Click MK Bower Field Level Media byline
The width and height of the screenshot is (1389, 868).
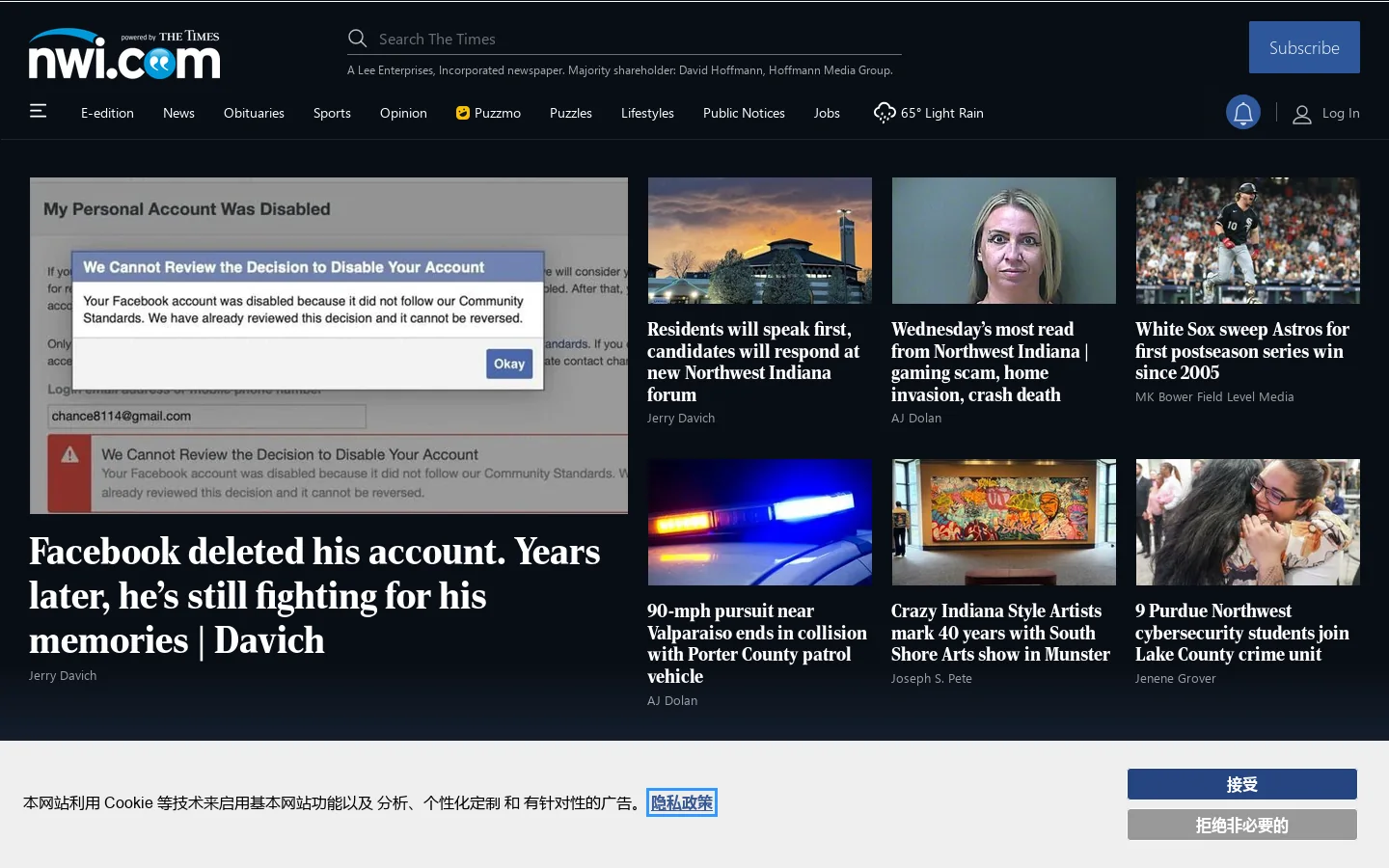pos(1214,397)
